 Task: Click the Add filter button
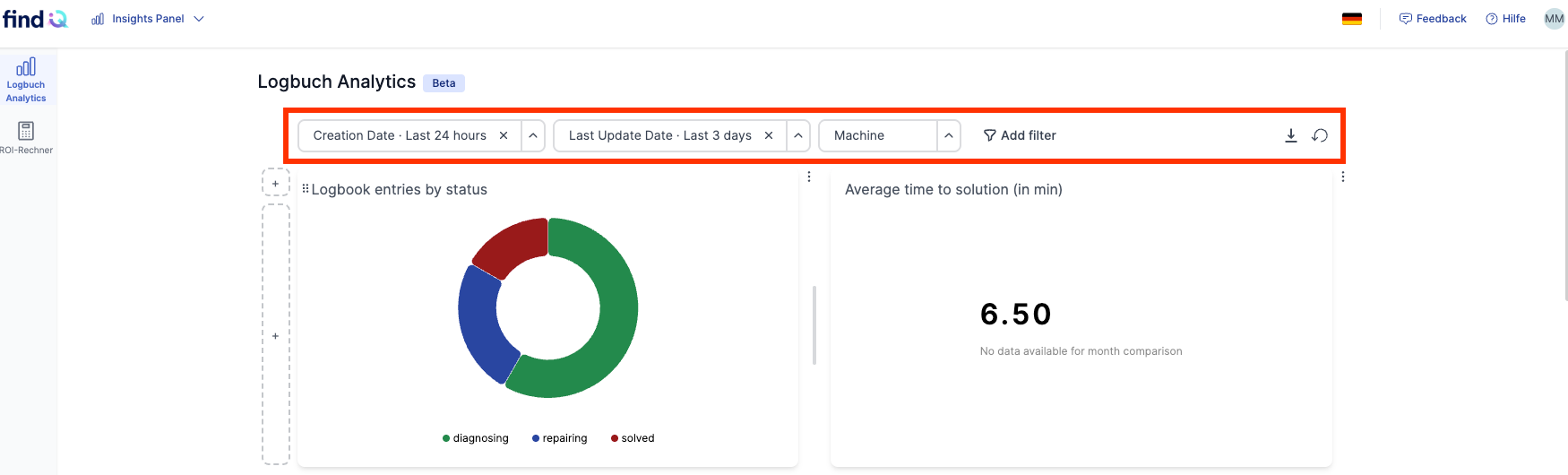(x=1020, y=135)
